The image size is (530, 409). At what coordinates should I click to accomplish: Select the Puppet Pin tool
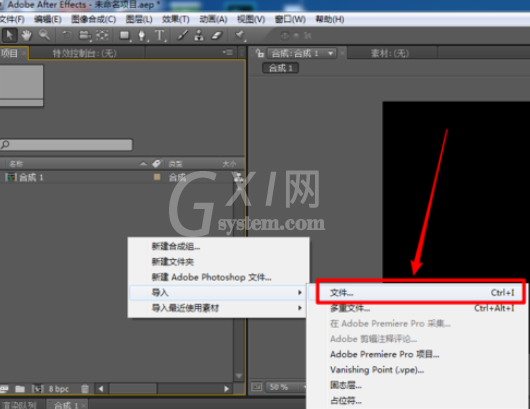[x=240, y=35]
